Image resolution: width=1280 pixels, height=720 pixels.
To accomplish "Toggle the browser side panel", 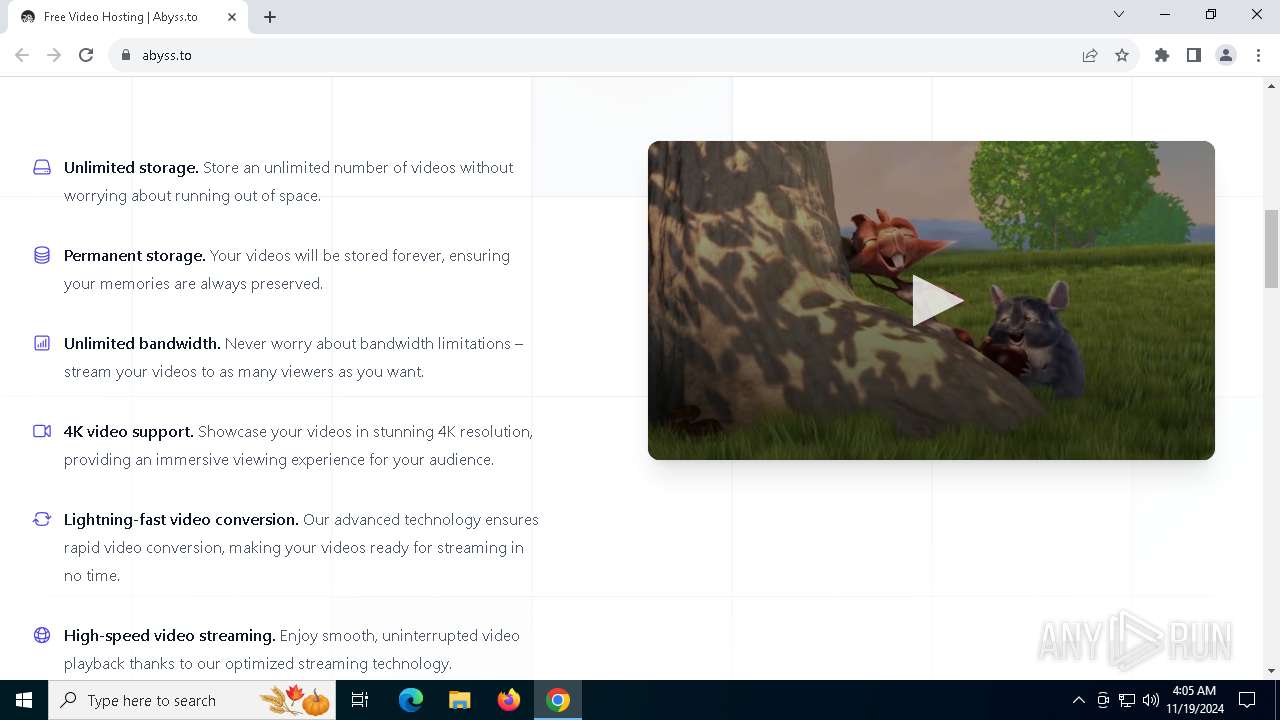I will pos(1194,55).
